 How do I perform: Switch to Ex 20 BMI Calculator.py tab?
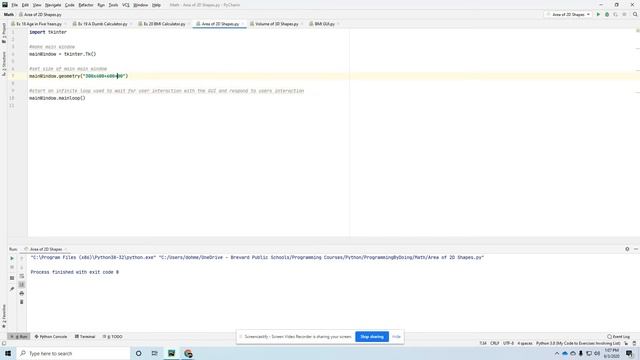tap(164, 24)
